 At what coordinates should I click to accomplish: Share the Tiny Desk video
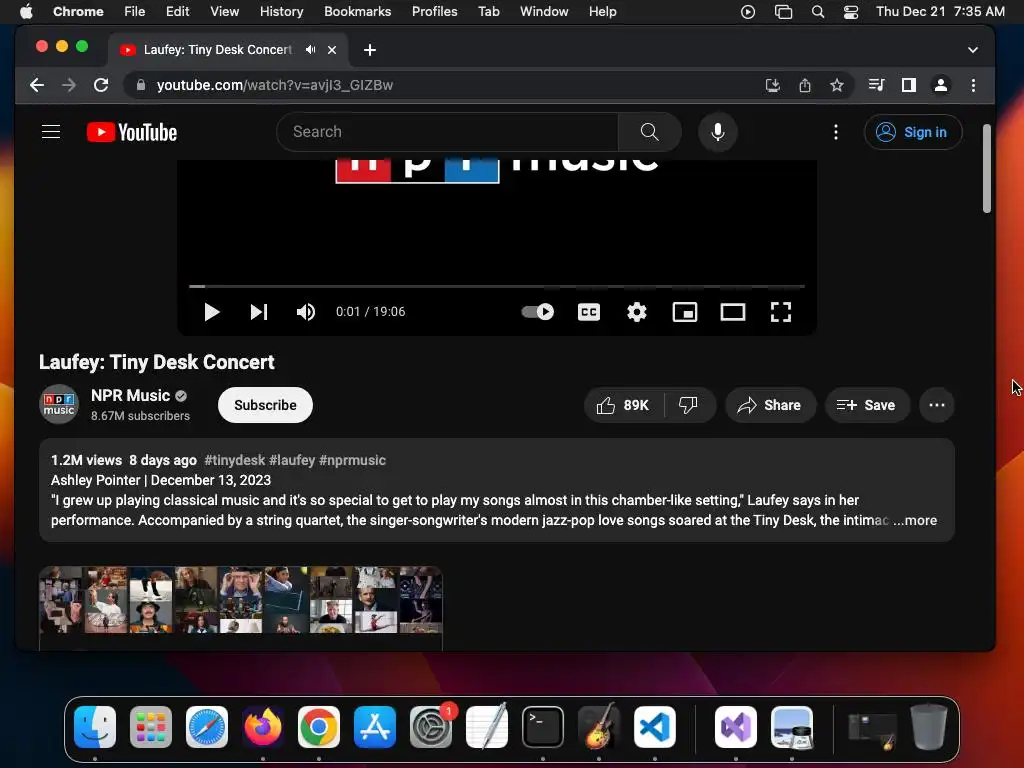[770, 406]
